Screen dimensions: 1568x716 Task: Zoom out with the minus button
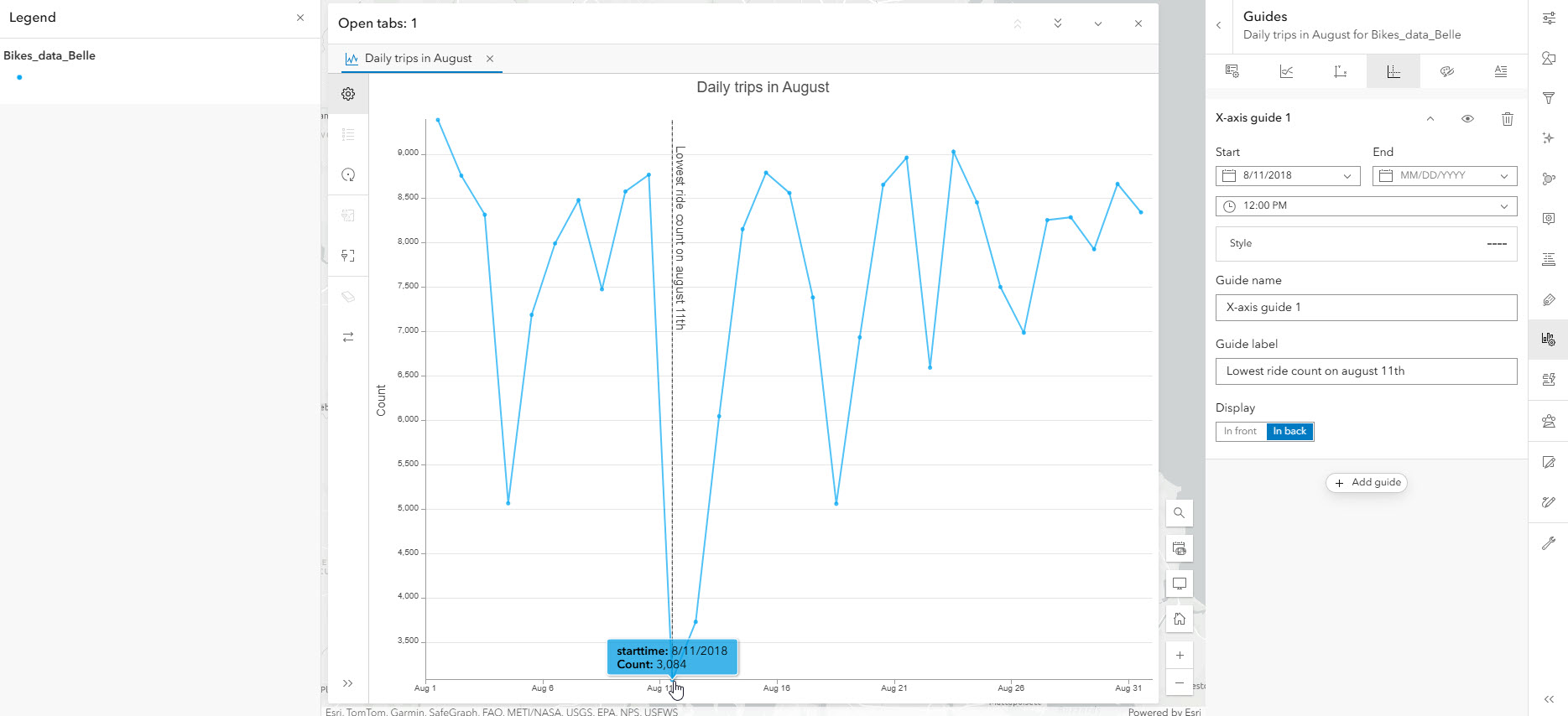[1180, 682]
